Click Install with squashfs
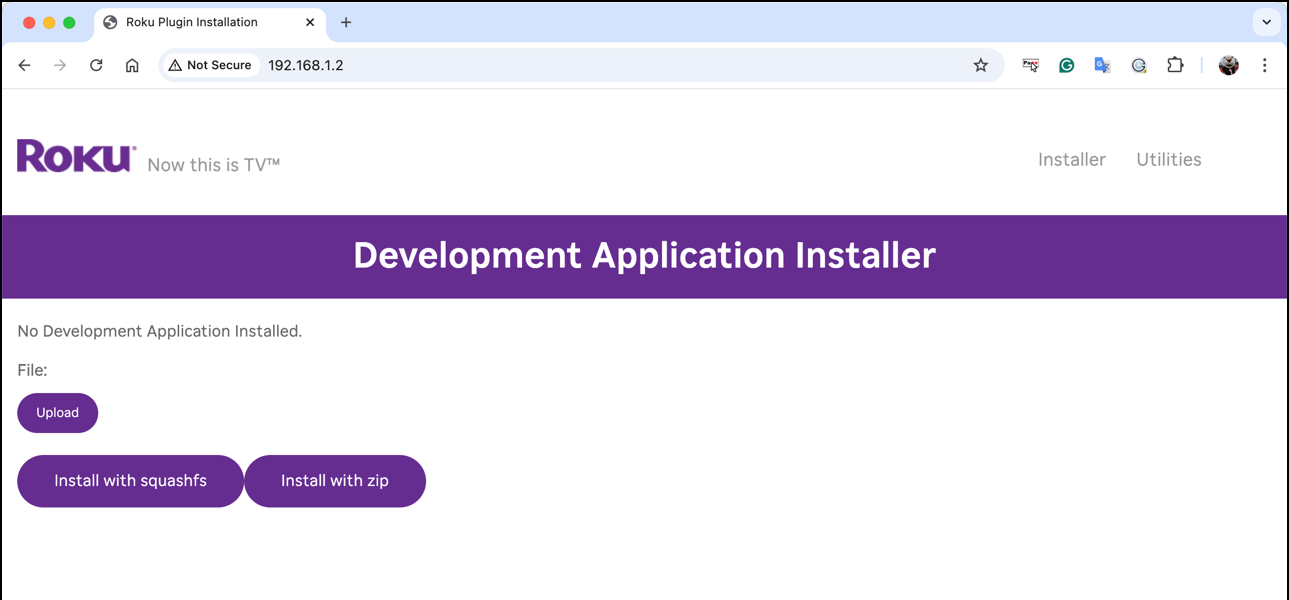This screenshot has height=600, width=1289. pyautogui.click(x=130, y=481)
